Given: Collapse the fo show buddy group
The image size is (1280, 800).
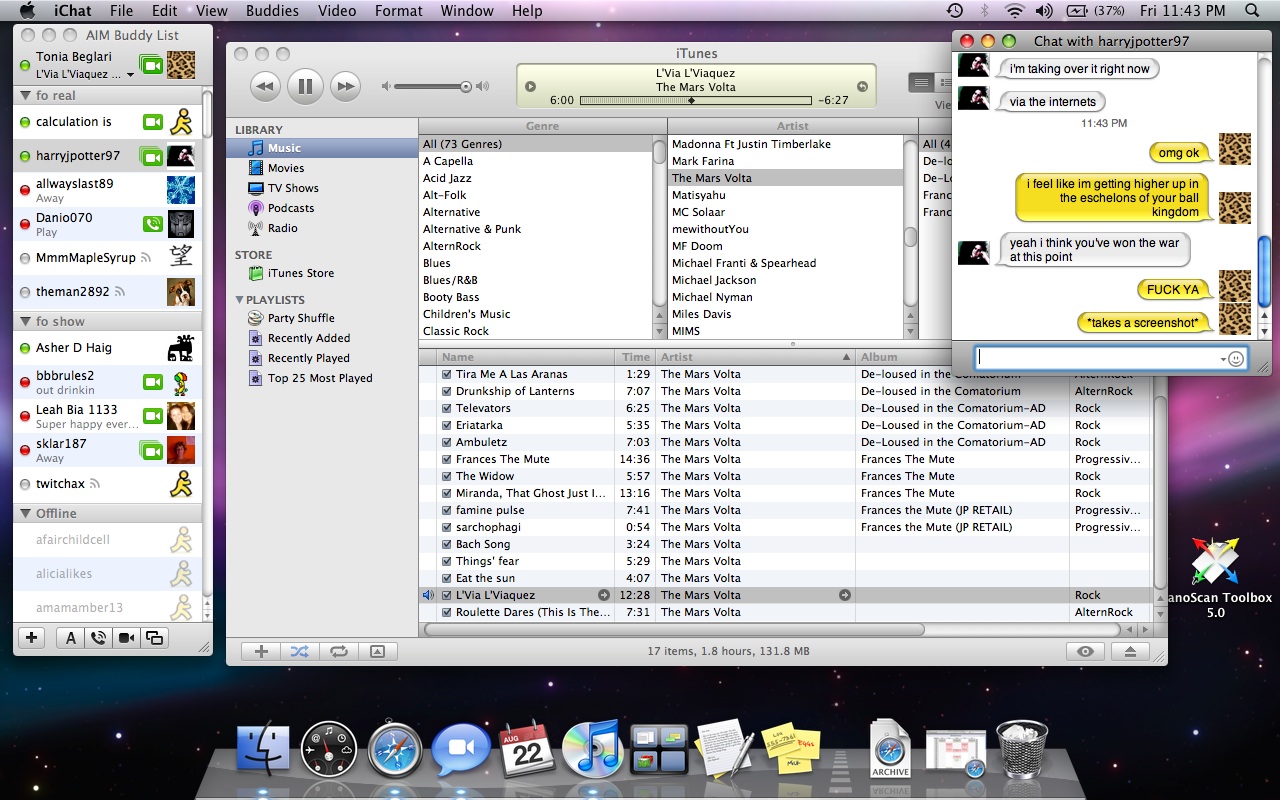Looking at the screenshot, I should pos(26,322).
